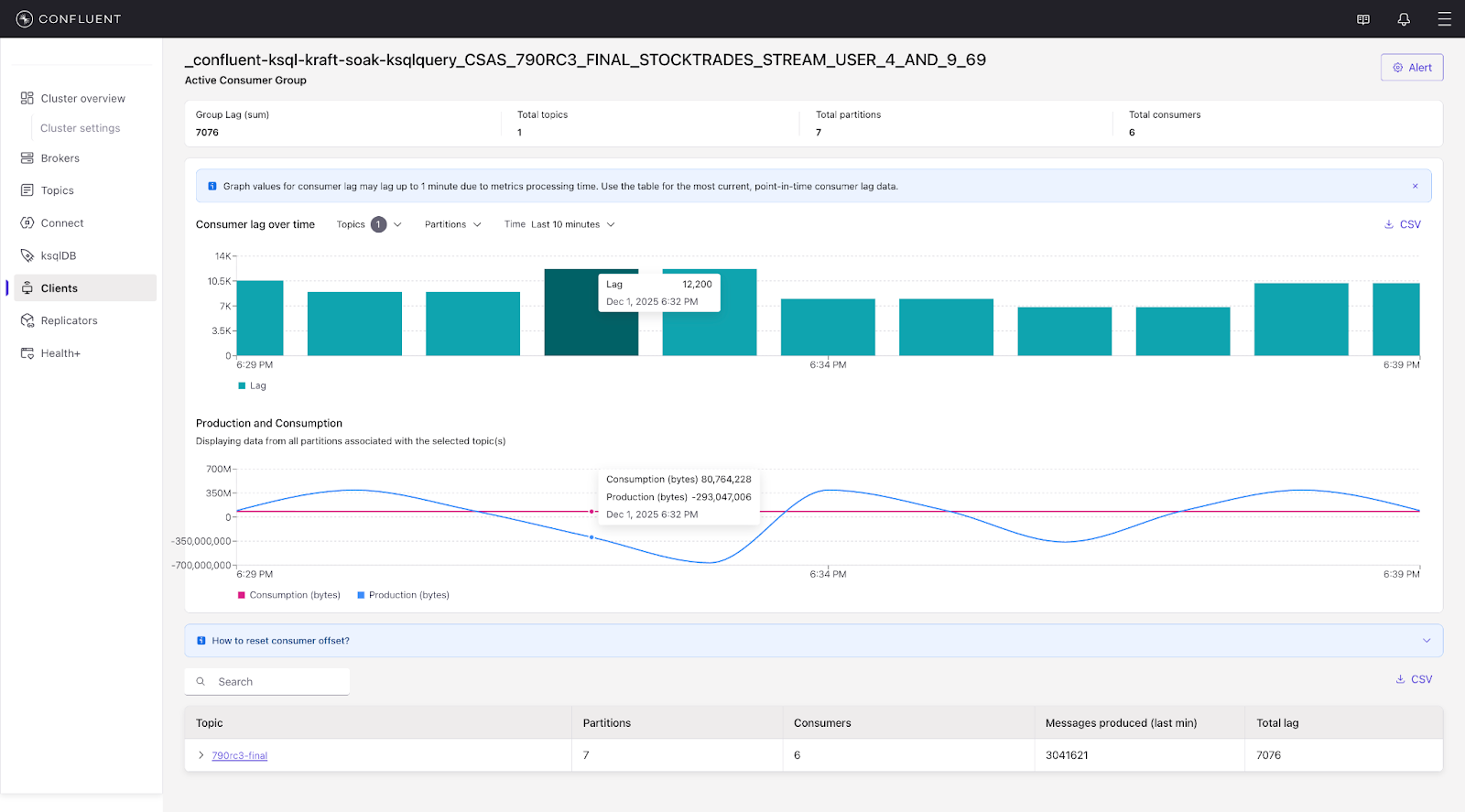Open the documentation book icon

pos(1363,19)
